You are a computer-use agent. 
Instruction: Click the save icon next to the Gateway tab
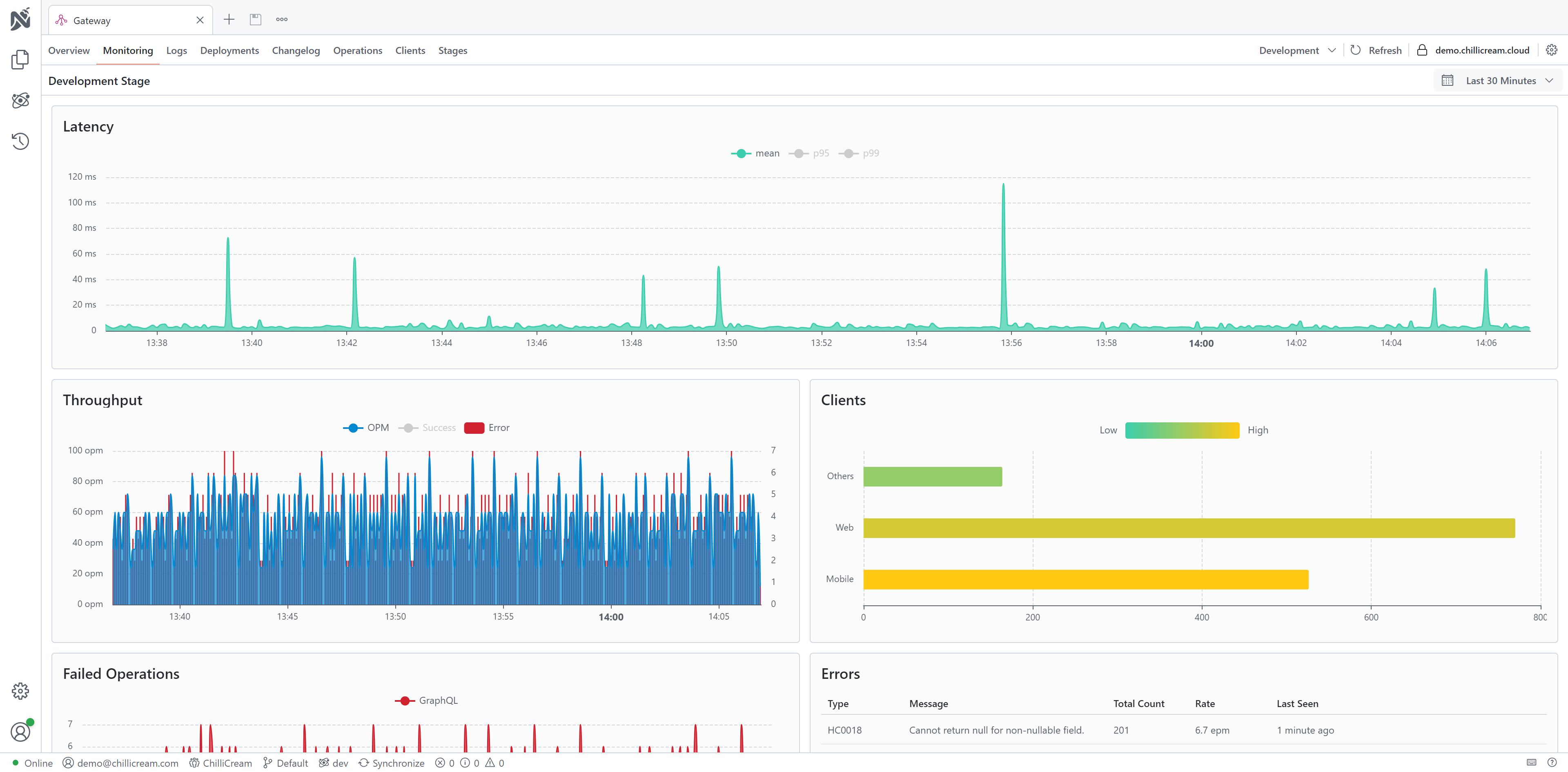coord(255,19)
